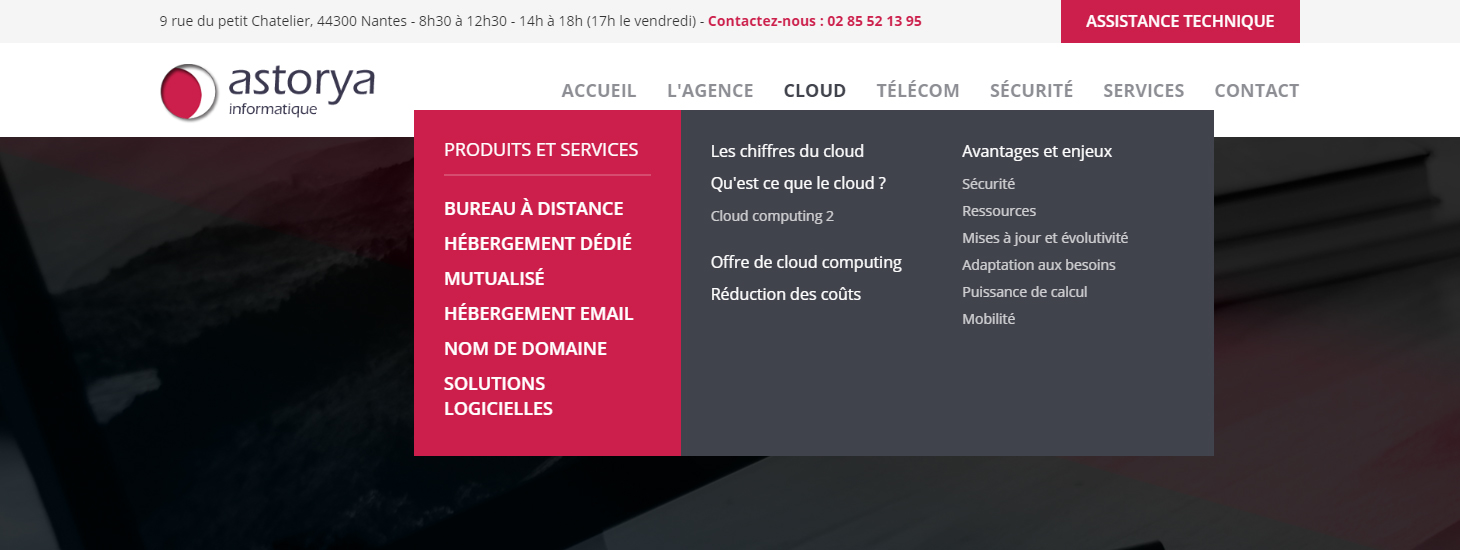Choose Nom de domaine link
Image resolution: width=1460 pixels, height=550 pixels.
(x=525, y=349)
